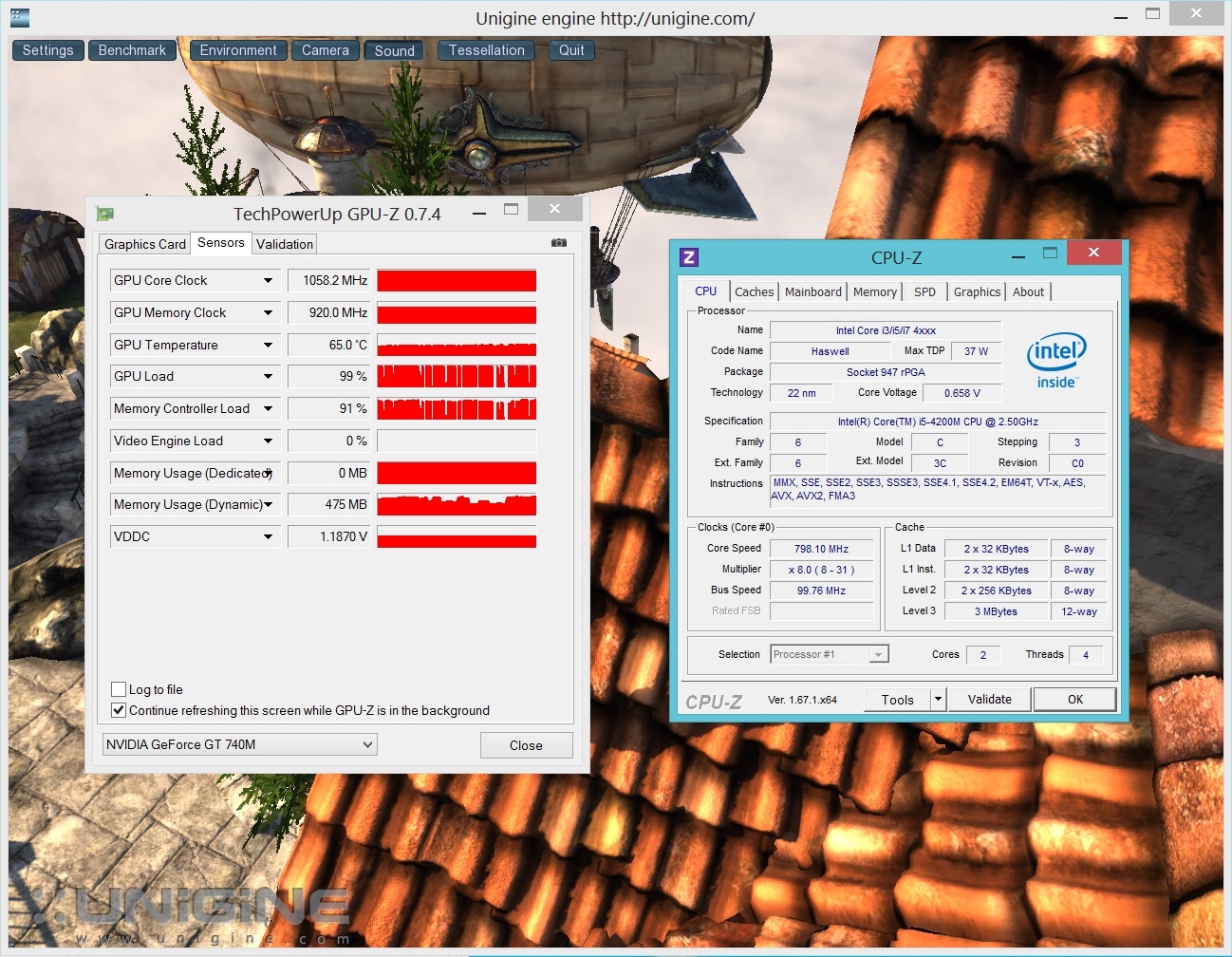Click the Memory Controller Load graph
Screen dimensions: 1232x957
point(457,408)
